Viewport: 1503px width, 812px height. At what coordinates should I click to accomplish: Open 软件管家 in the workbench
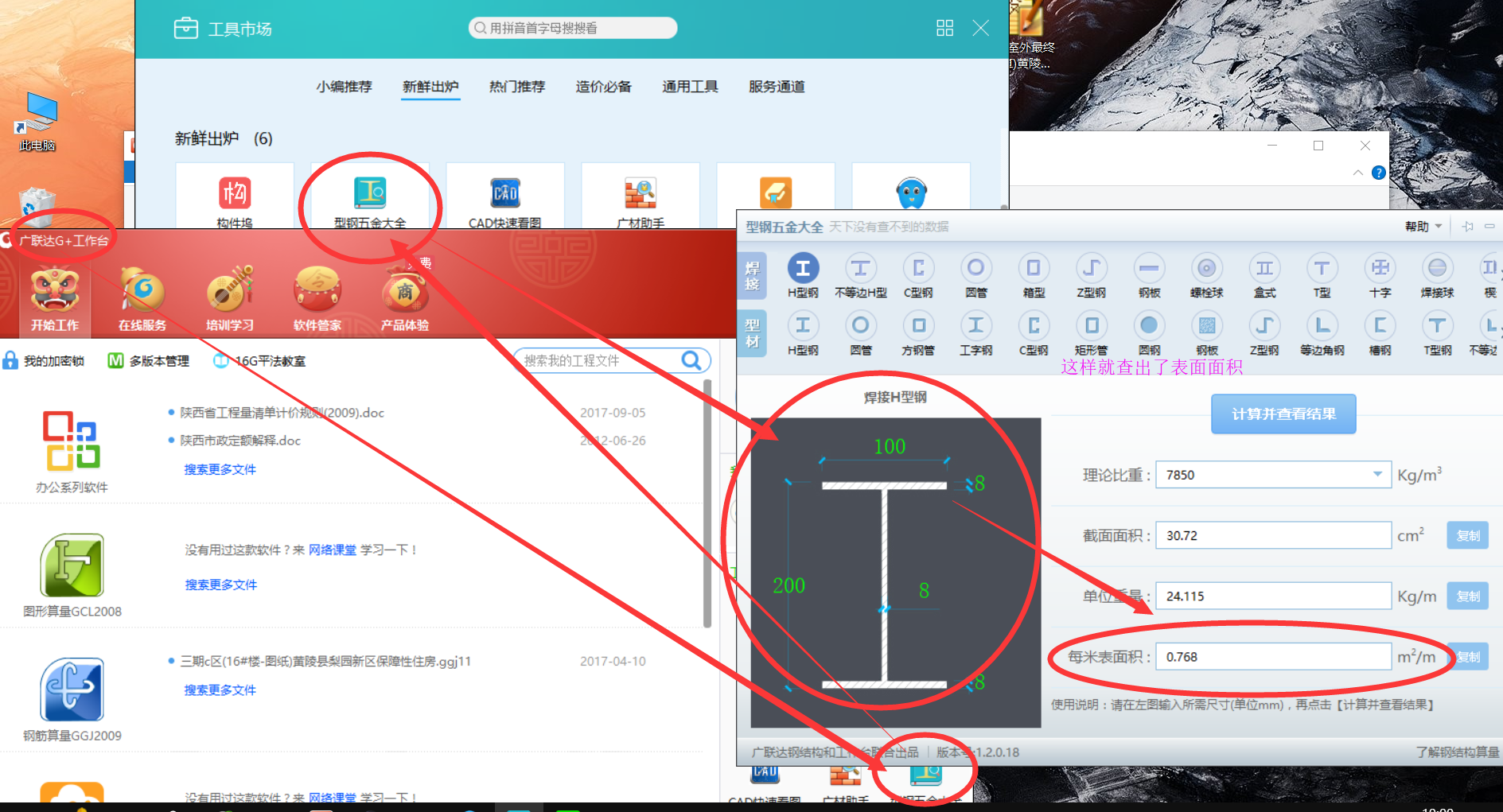pos(317,299)
